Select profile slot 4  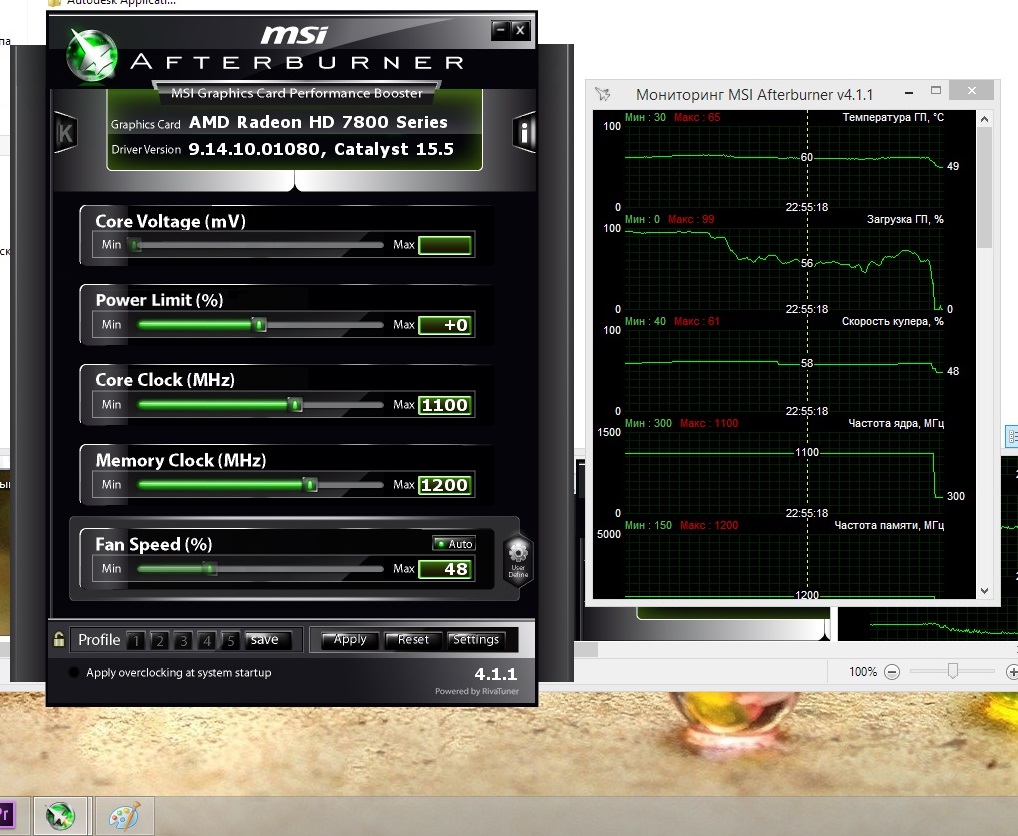pyautogui.click(x=206, y=641)
